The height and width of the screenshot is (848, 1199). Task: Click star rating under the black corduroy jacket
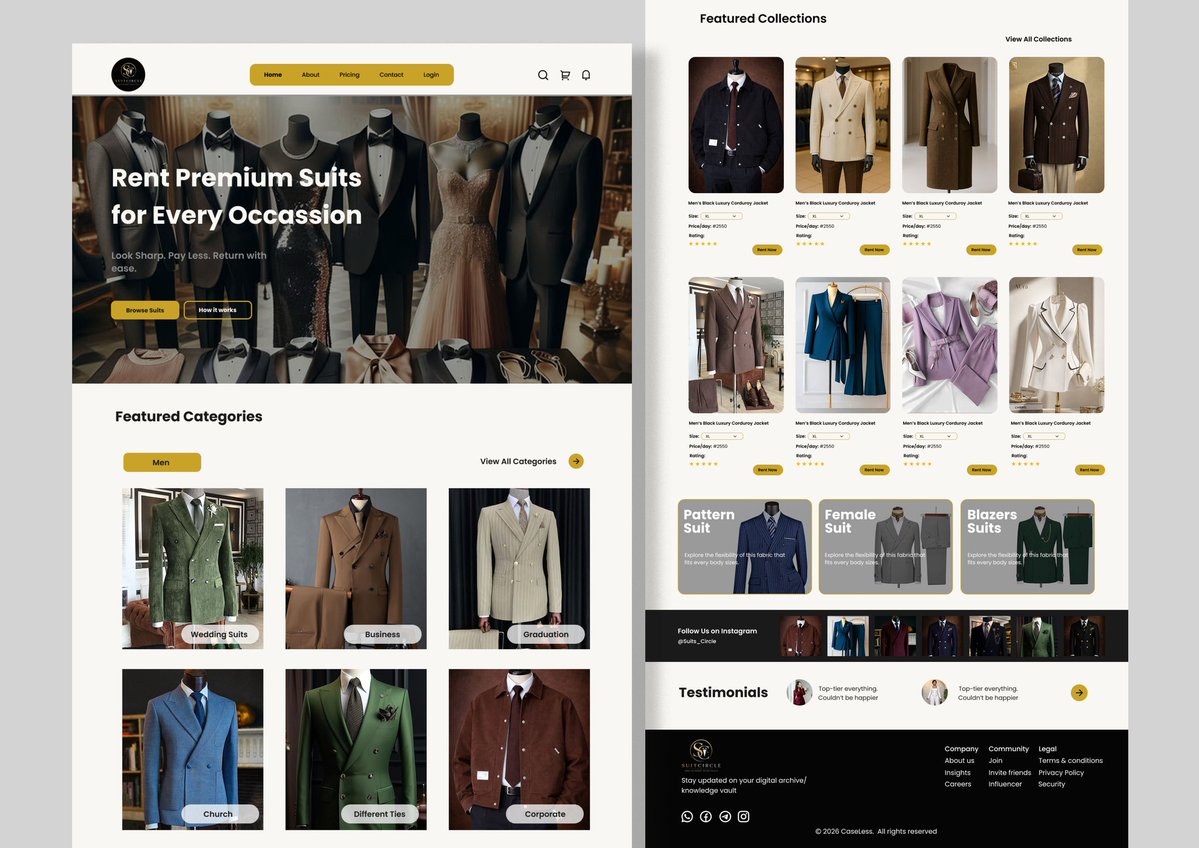pos(703,244)
